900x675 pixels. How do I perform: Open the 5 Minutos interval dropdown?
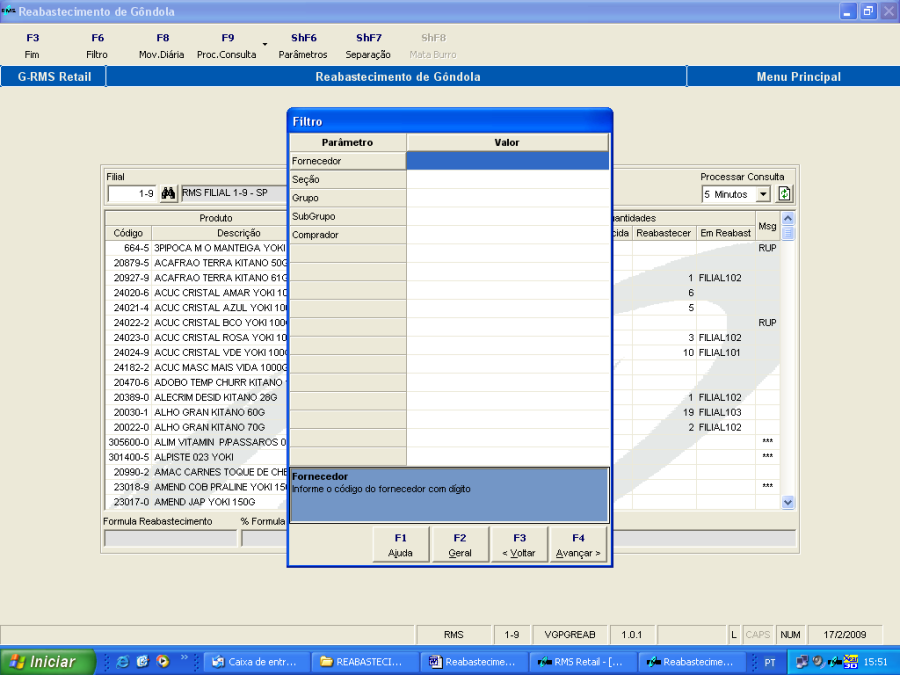pos(763,194)
